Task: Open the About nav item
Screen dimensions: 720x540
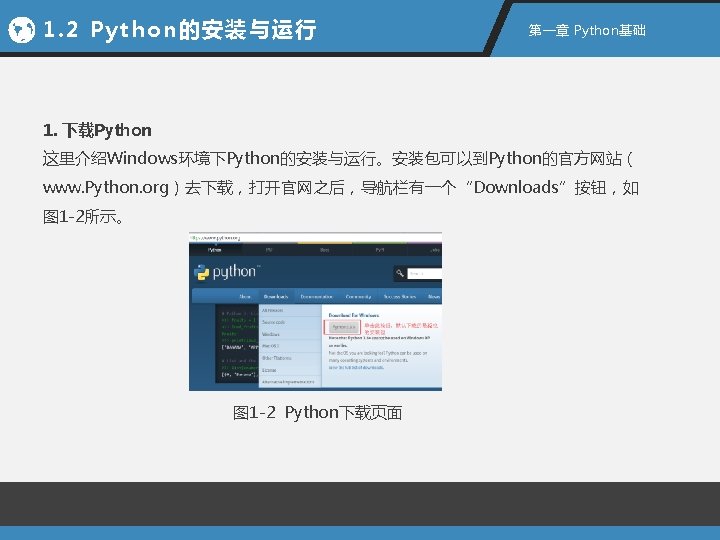Action: click(245, 297)
